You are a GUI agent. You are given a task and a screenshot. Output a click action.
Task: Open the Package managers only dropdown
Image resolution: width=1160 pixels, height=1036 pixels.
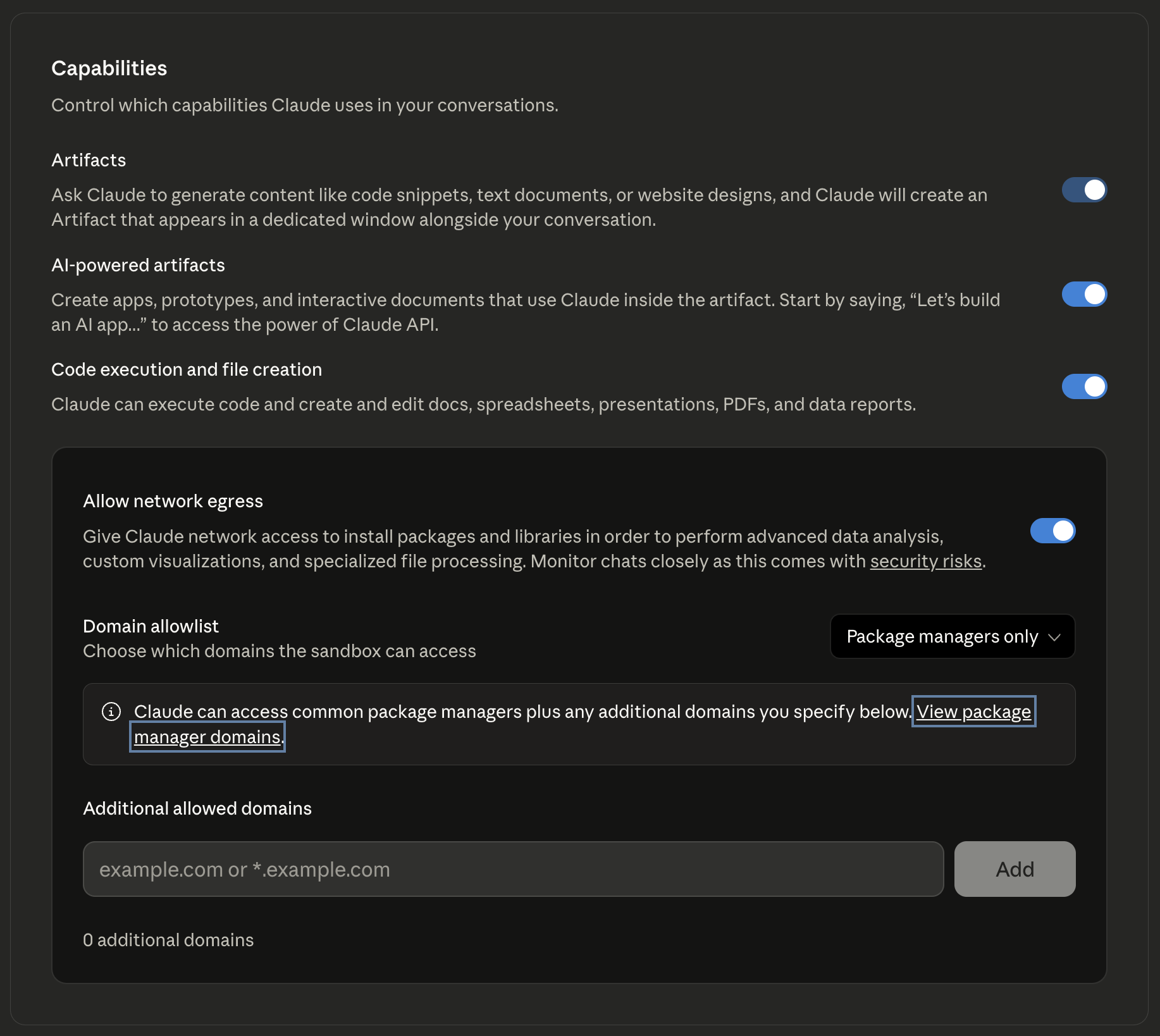[x=951, y=636]
